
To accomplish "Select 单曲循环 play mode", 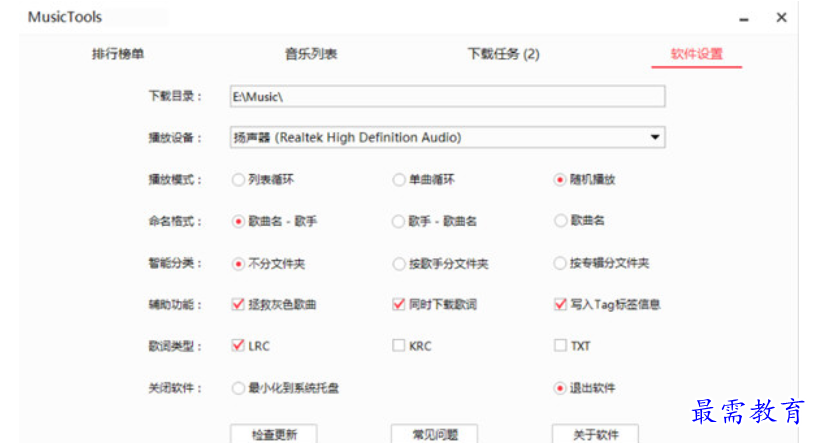I will click(x=398, y=180).
